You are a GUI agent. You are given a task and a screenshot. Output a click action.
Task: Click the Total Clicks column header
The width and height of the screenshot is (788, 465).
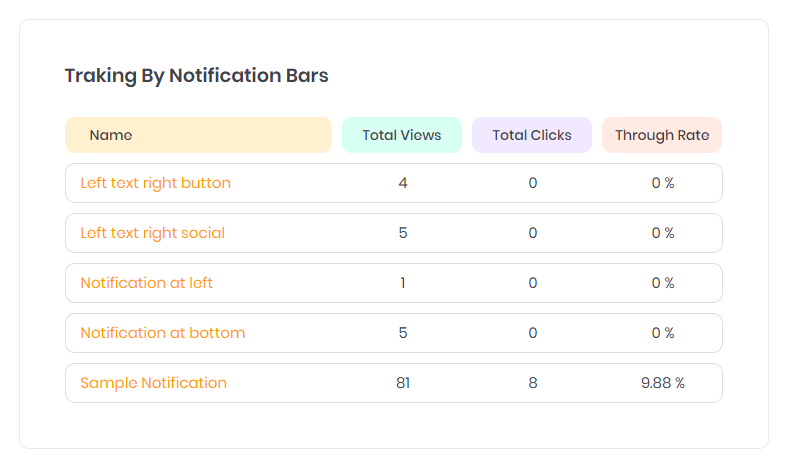(x=532, y=135)
